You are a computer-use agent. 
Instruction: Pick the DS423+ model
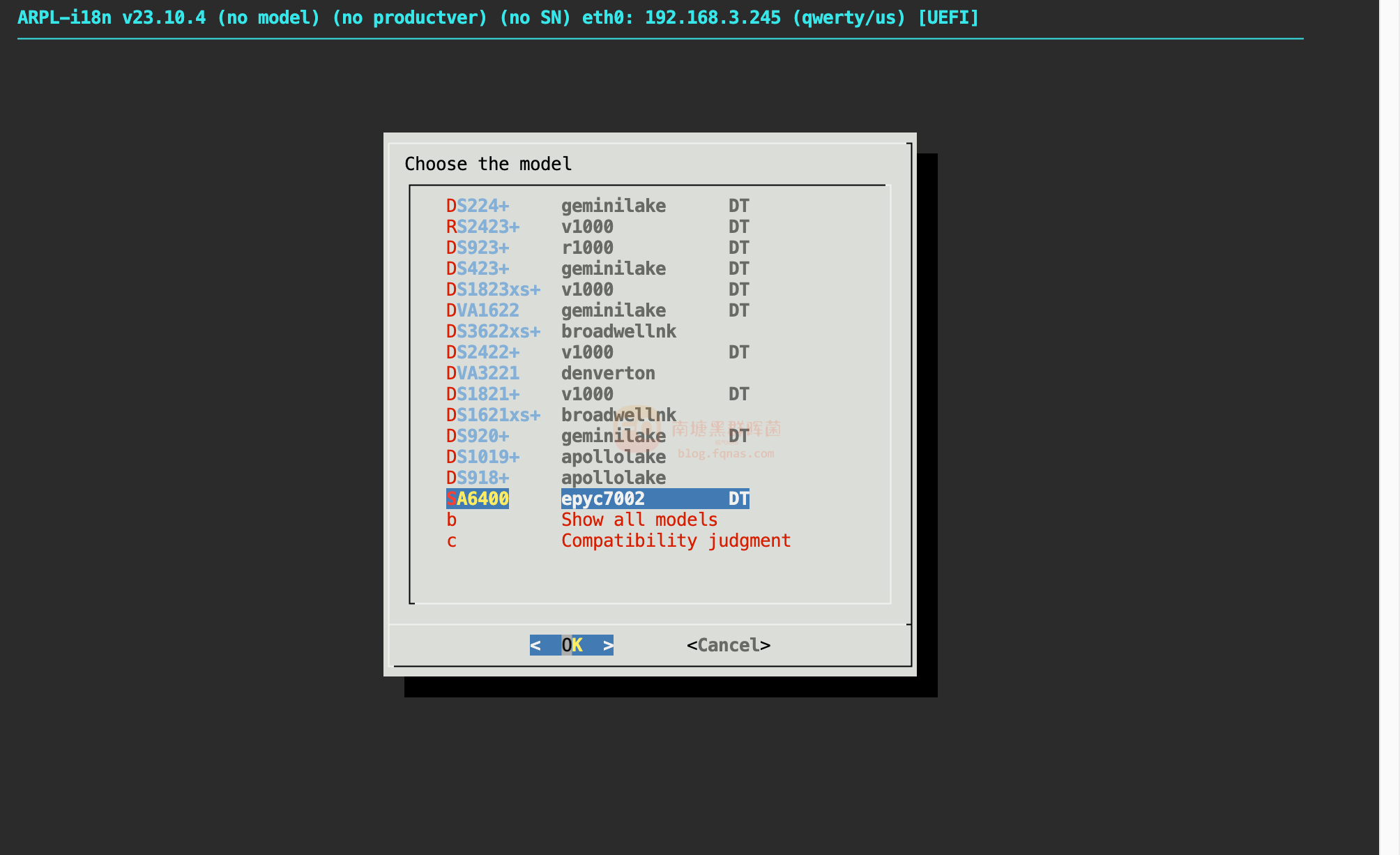point(598,268)
